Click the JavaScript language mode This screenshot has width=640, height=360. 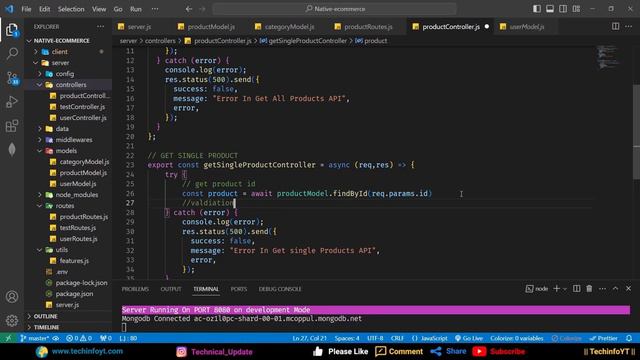pos(430,338)
